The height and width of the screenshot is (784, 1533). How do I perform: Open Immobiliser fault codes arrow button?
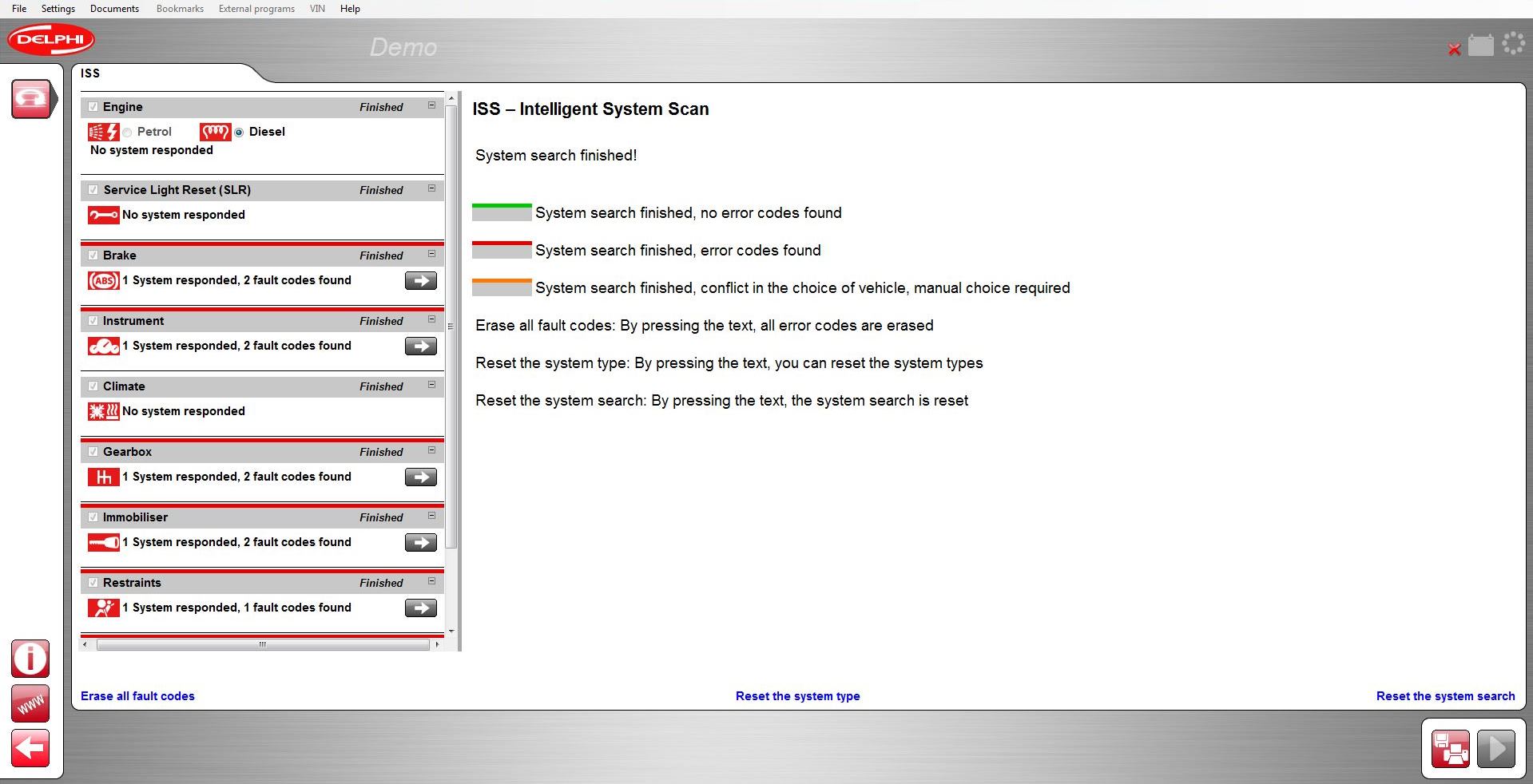coord(420,543)
